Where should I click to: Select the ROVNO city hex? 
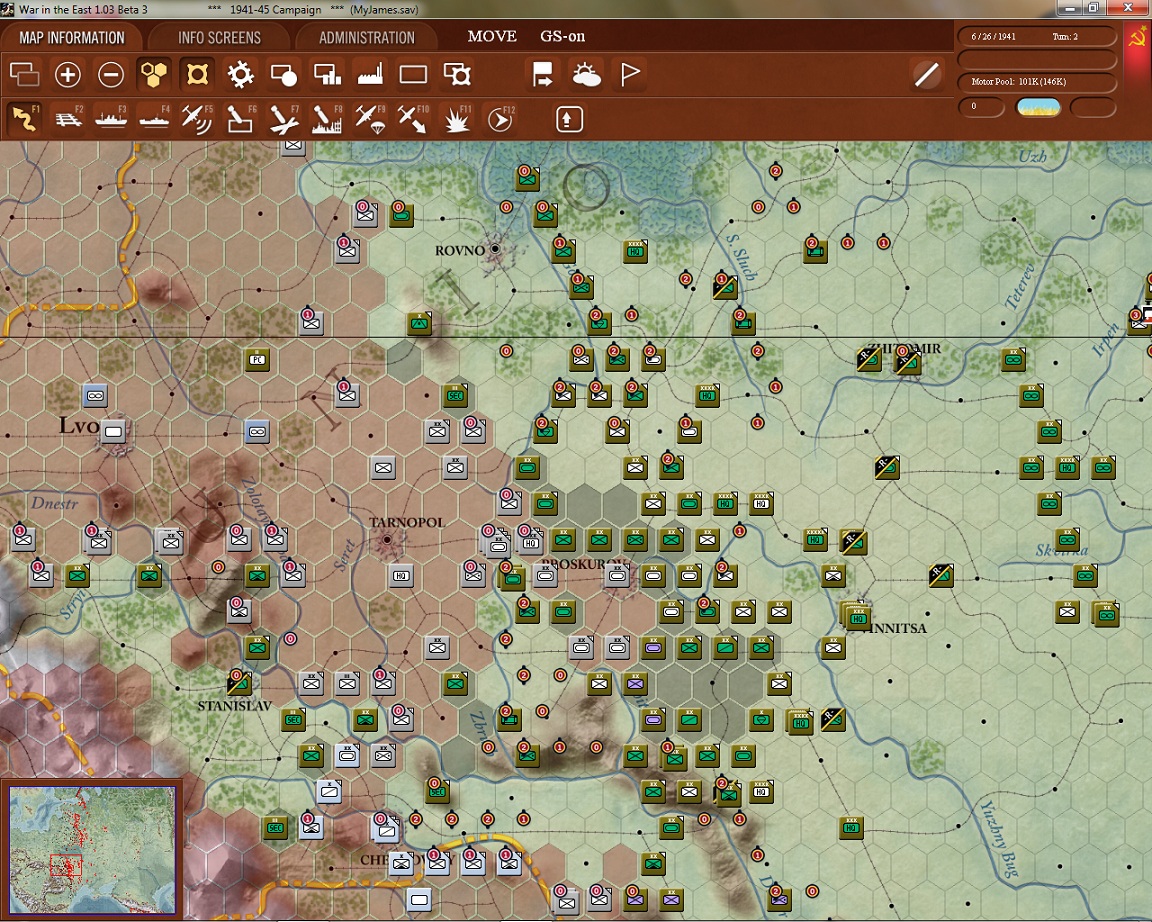[495, 249]
